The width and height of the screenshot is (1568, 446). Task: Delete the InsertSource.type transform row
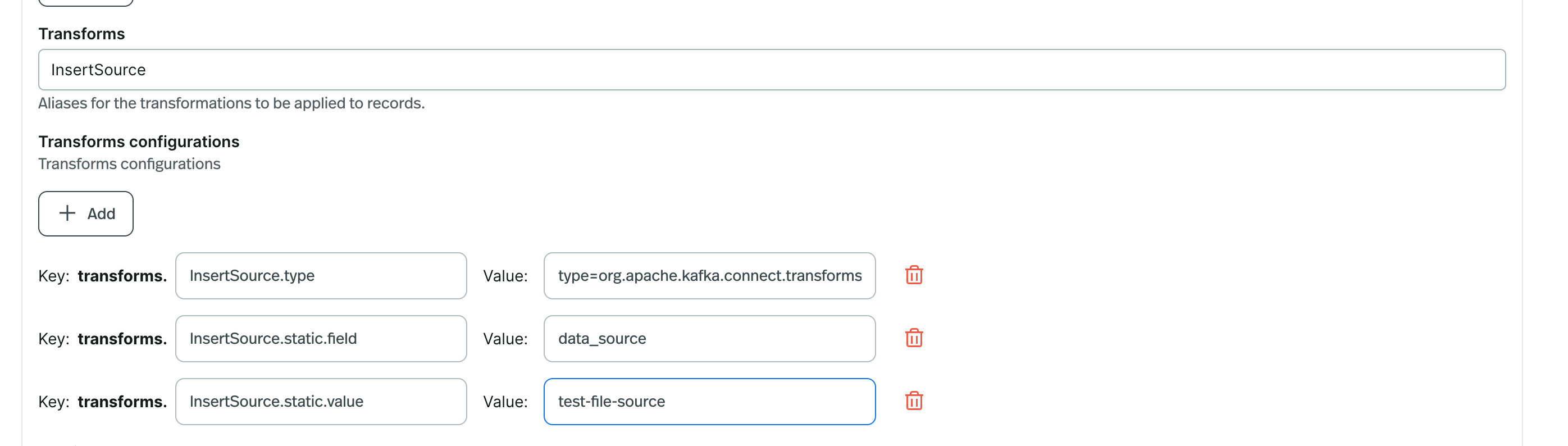(914, 276)
